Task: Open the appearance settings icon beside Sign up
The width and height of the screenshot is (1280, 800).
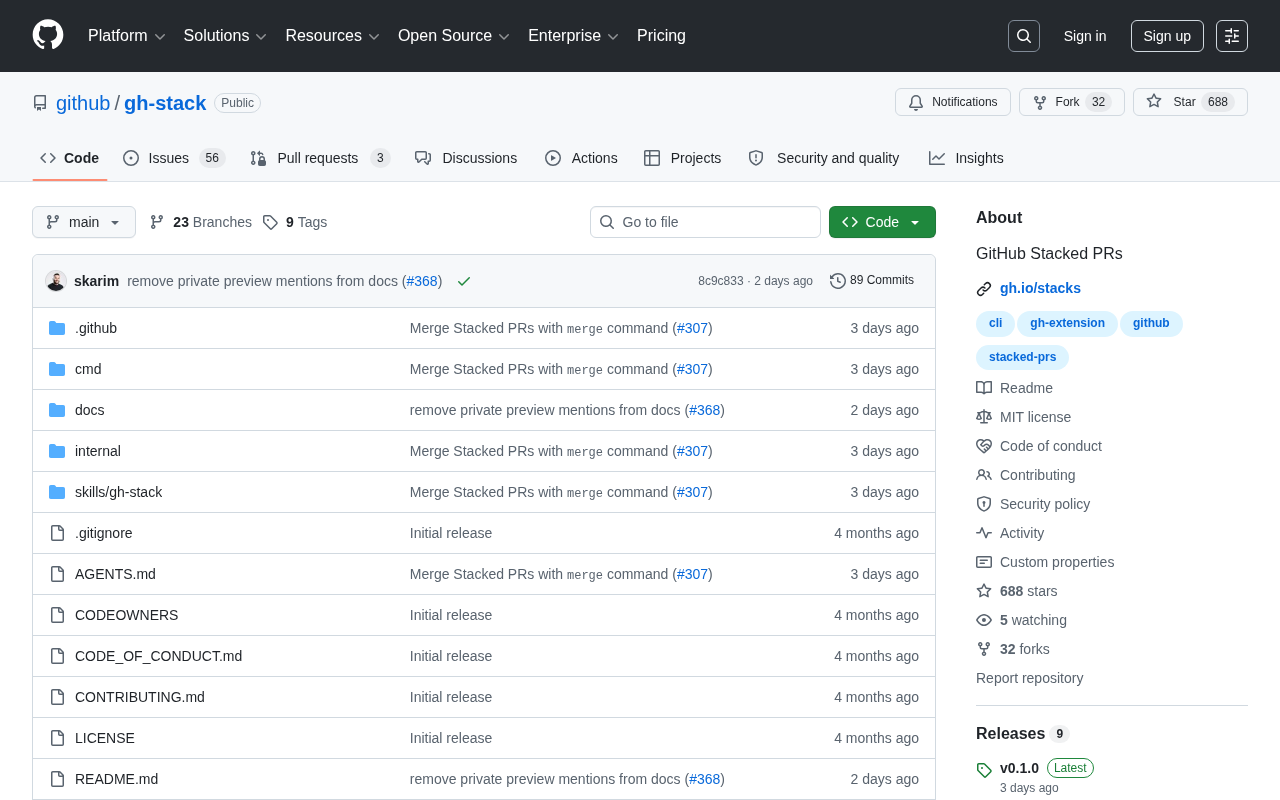Action: click(x=1232, y=36)
